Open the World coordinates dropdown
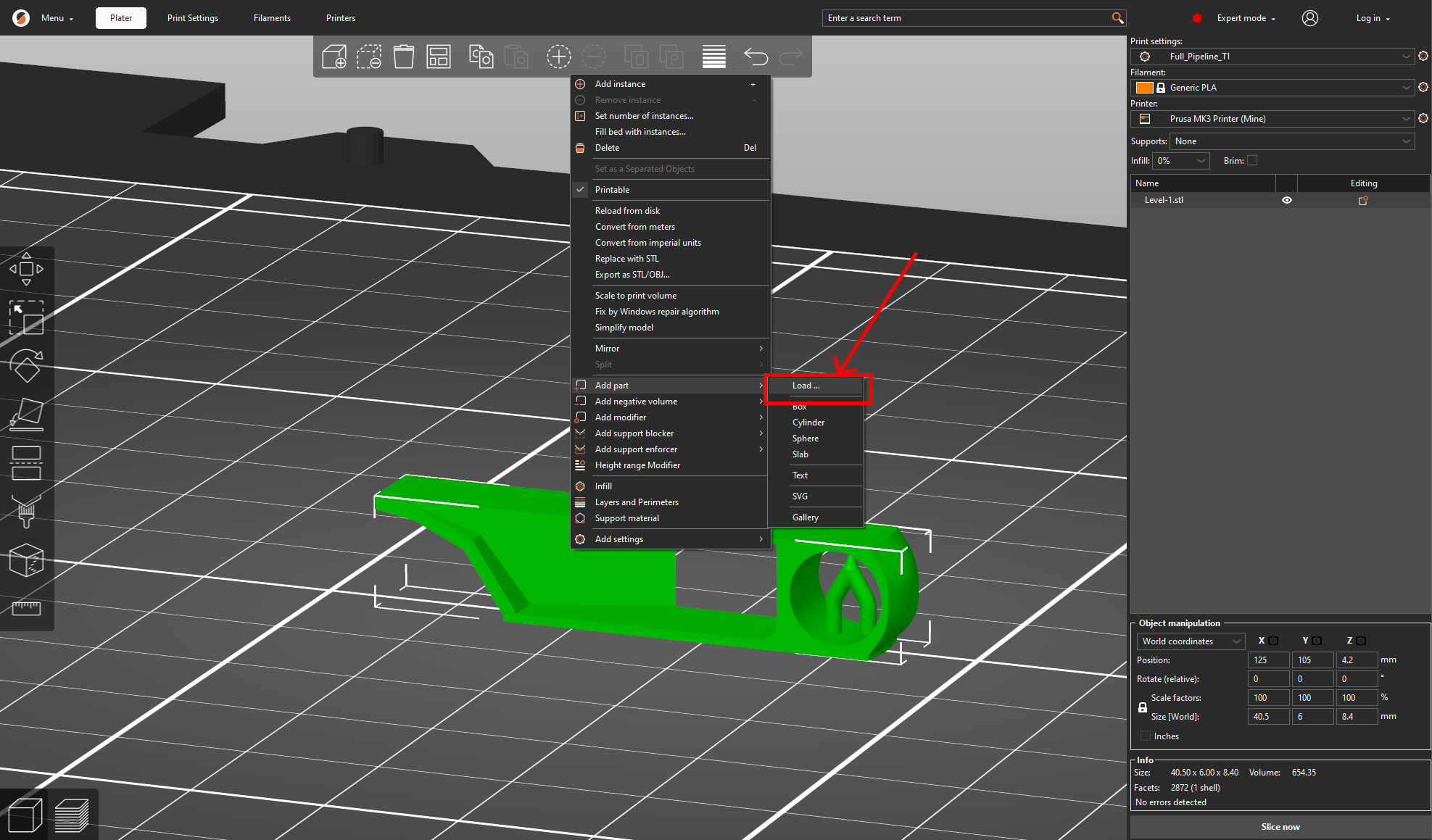1432x840 pixels. pyautogui.click(x=1191, y=641)
